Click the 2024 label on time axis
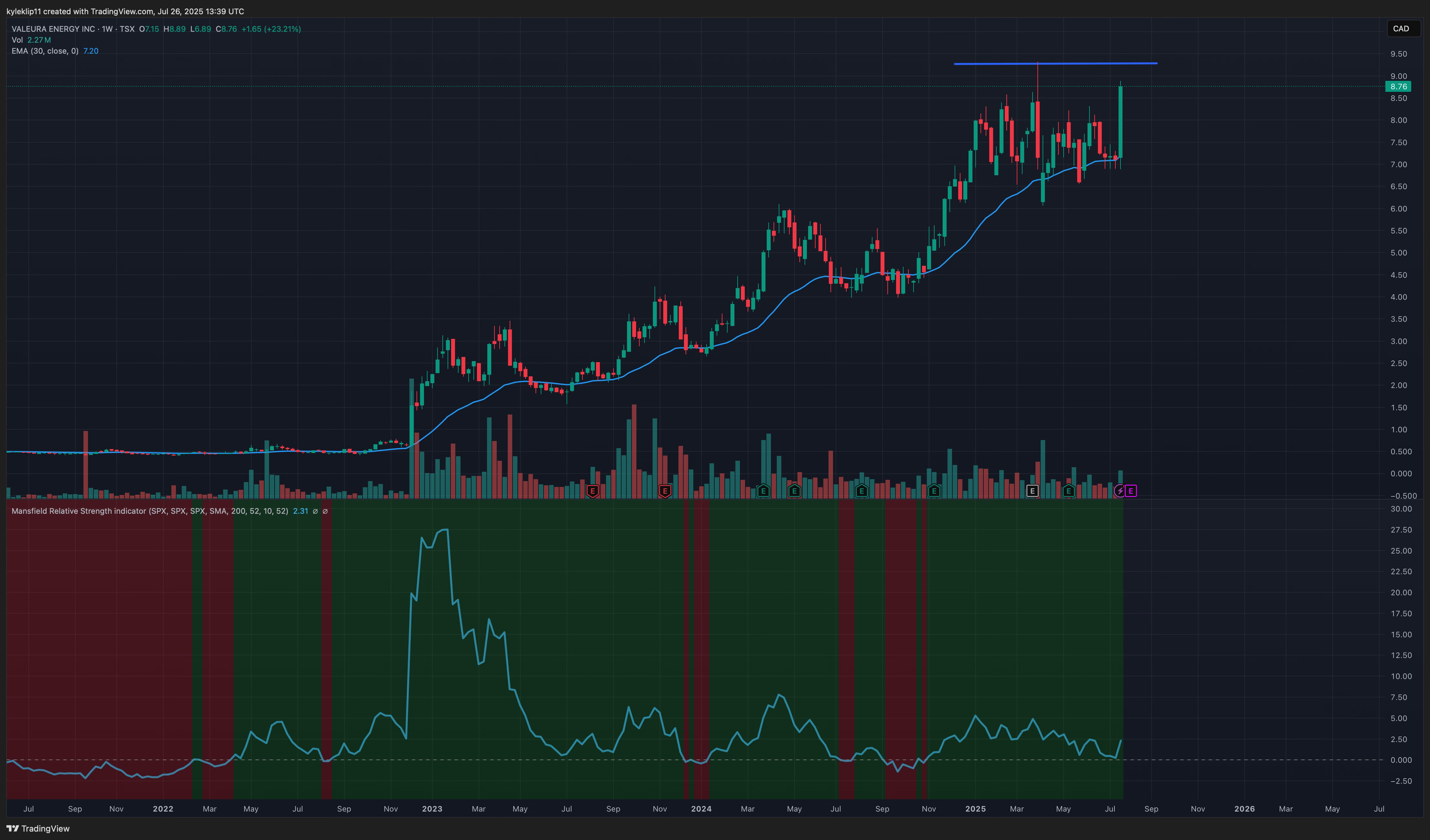The width and height of the screenshot is (1430, 840). coord(701,809)
